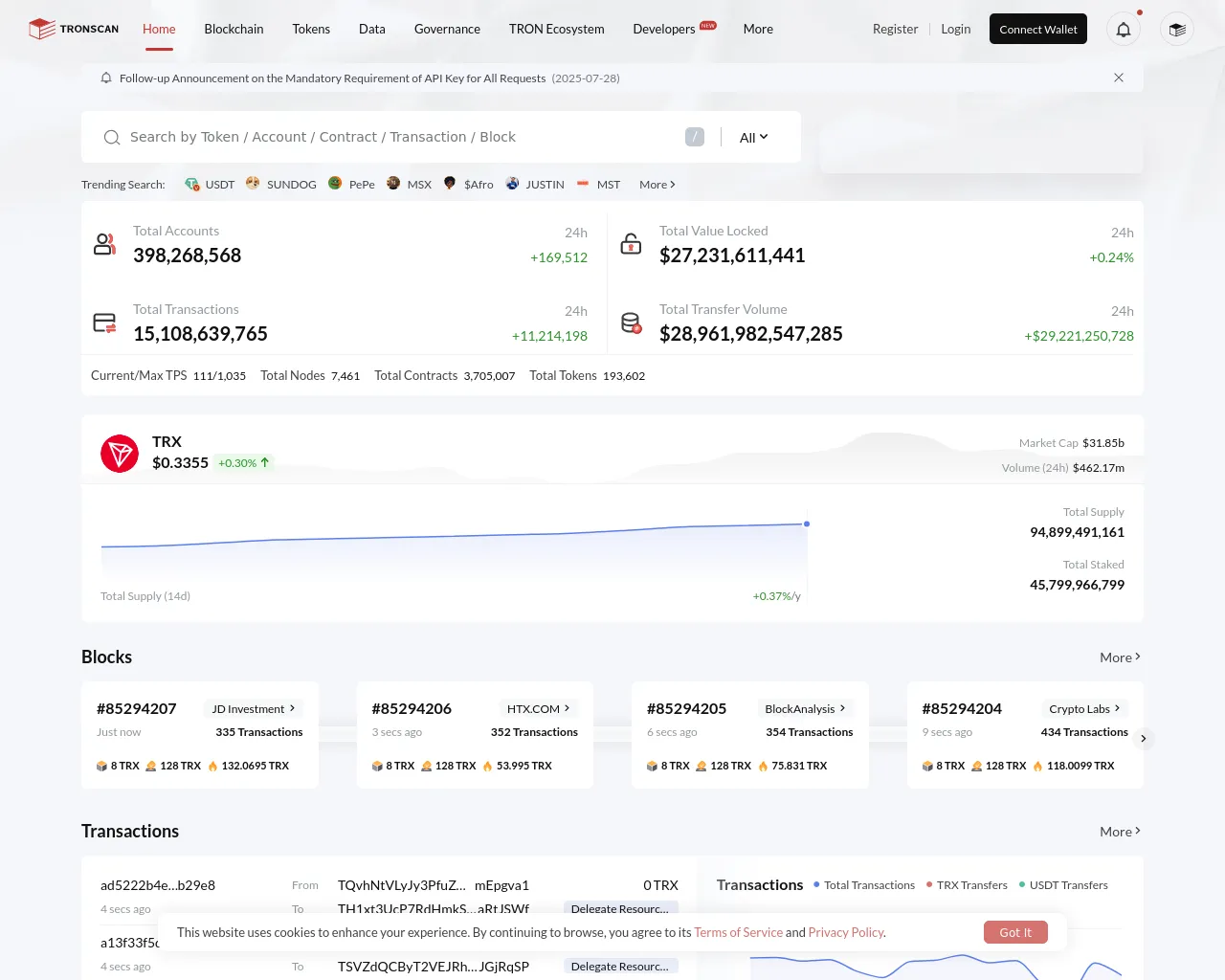Accept cookies with Got It button

coord(1015,932)
